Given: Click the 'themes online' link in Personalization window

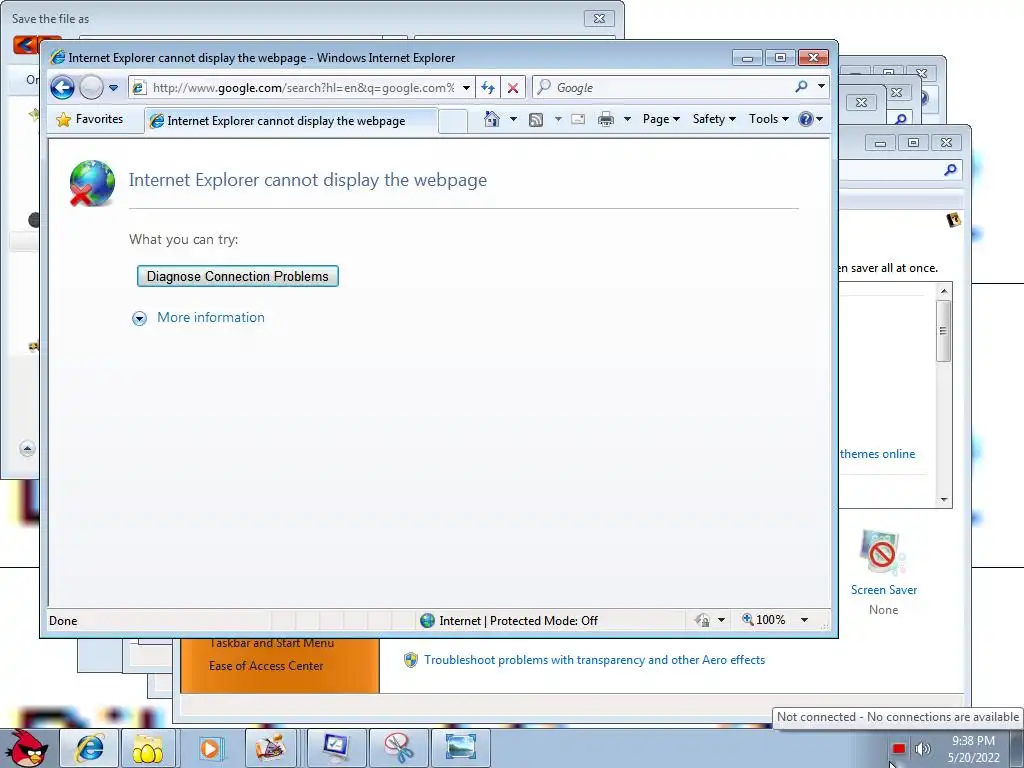Looking at the screenshot, I should tap(877, 454).
